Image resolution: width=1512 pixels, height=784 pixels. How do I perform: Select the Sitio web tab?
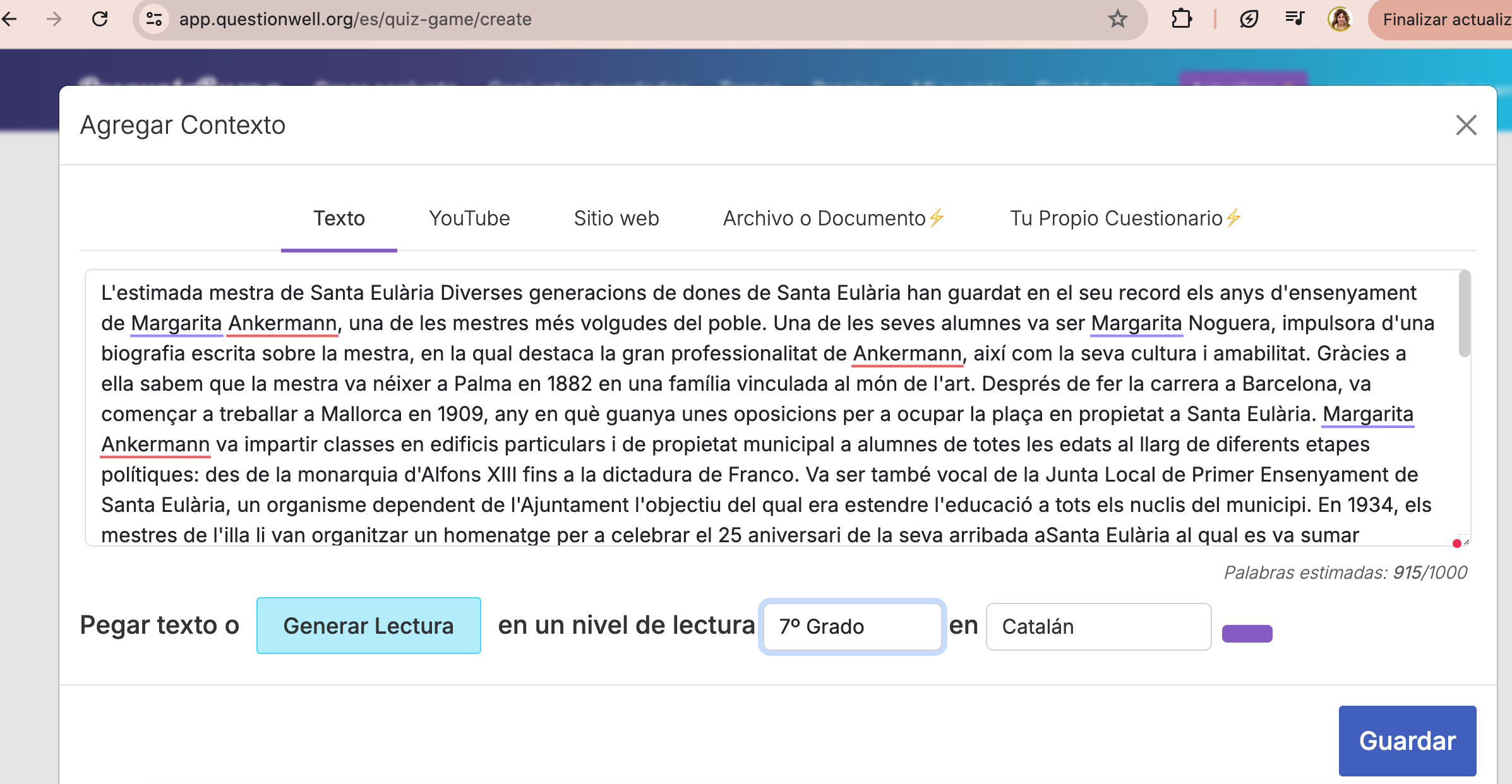pos(616,218)
